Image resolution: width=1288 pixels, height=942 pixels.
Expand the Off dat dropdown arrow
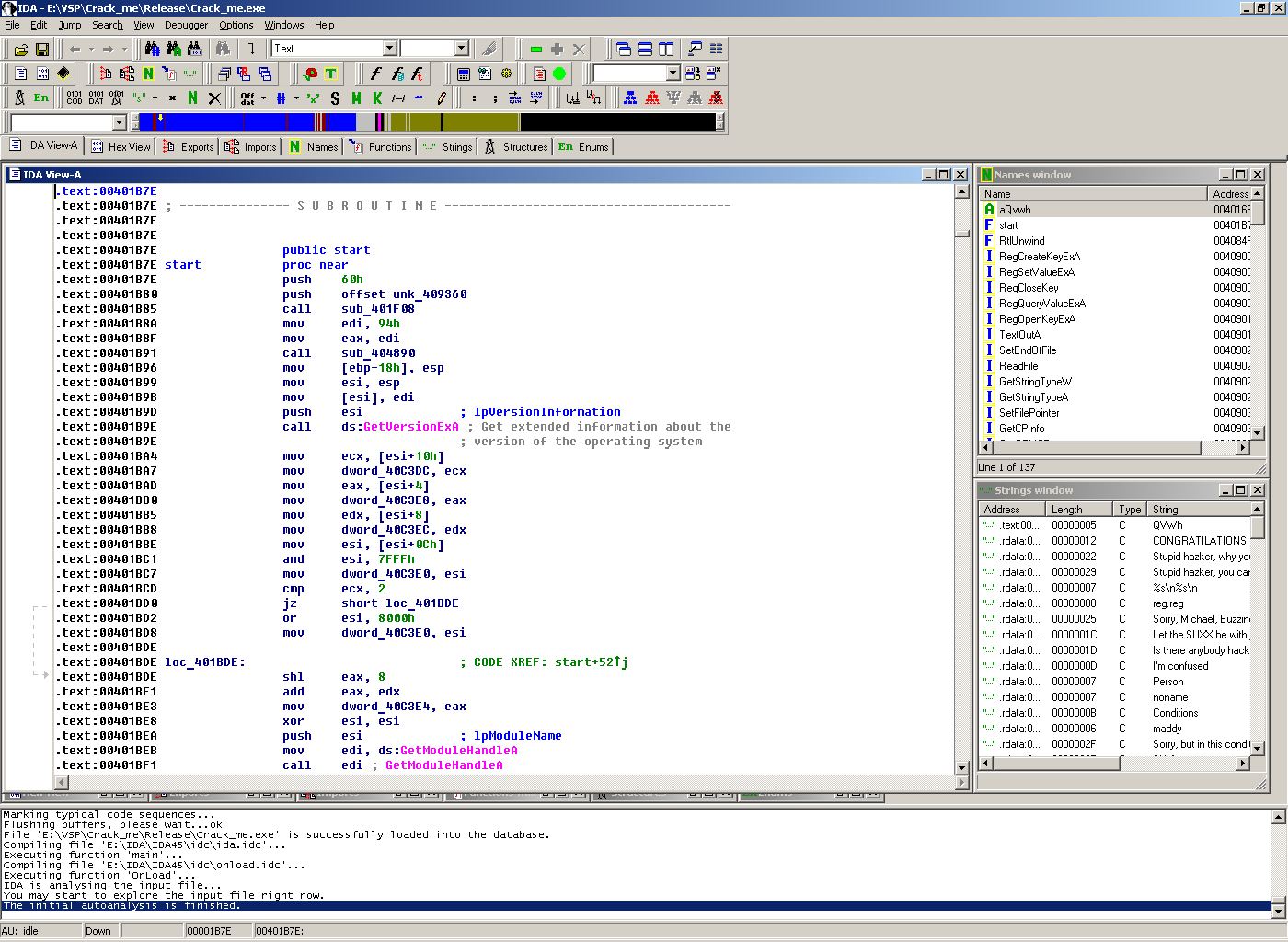tap(263, 98)
